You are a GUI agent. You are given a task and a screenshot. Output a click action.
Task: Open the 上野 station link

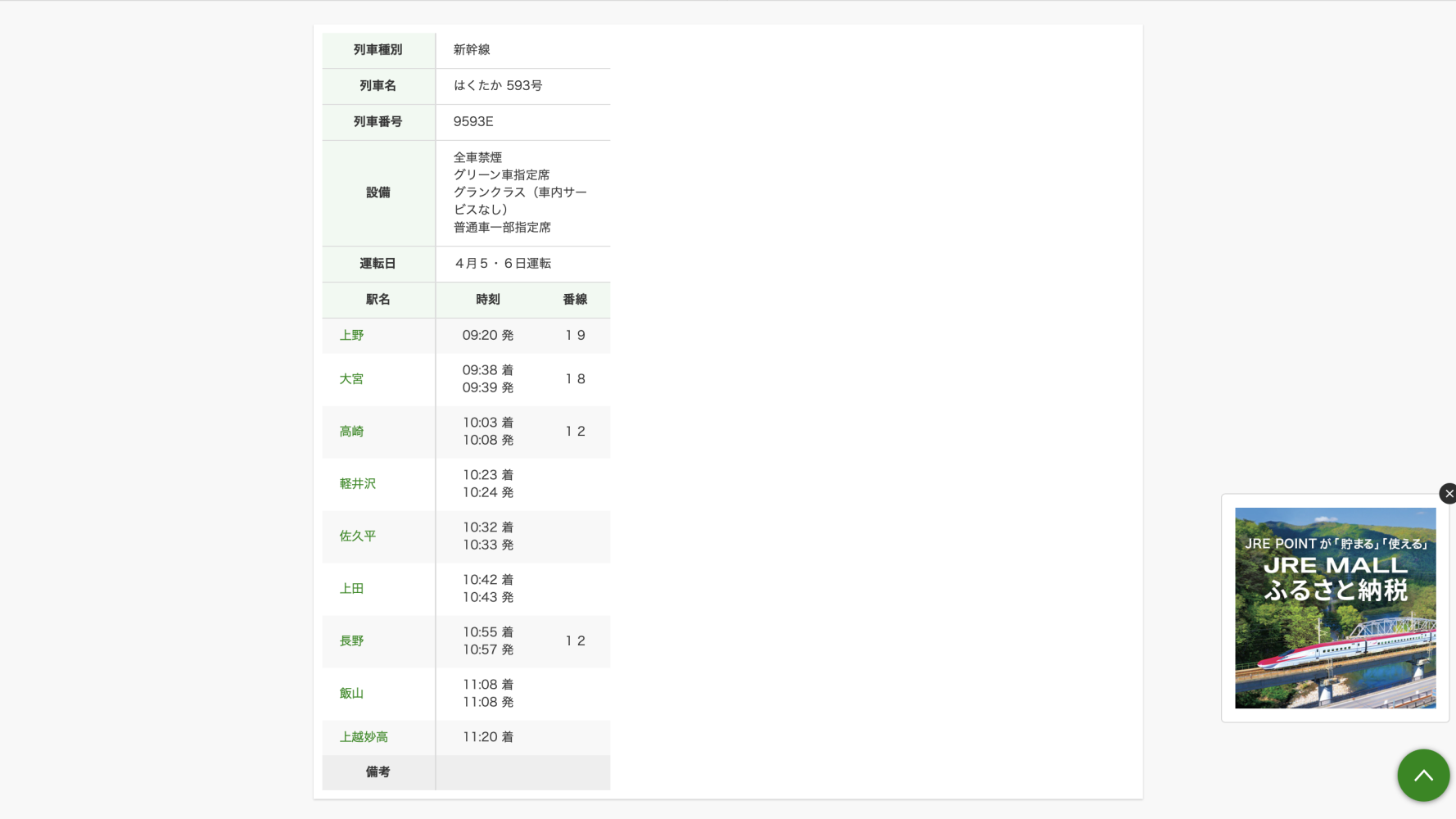(x=351, y=336)
